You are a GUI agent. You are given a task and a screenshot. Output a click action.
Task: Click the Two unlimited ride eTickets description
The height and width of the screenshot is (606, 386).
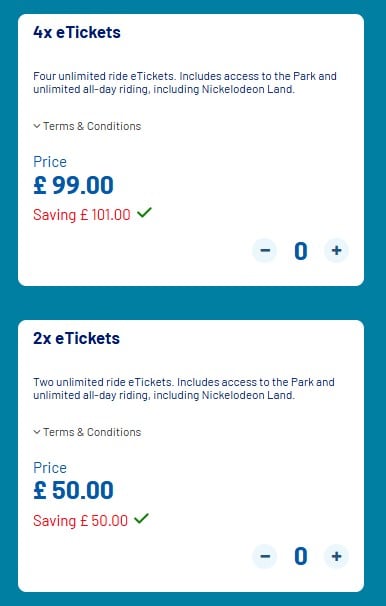coord(184,389)
